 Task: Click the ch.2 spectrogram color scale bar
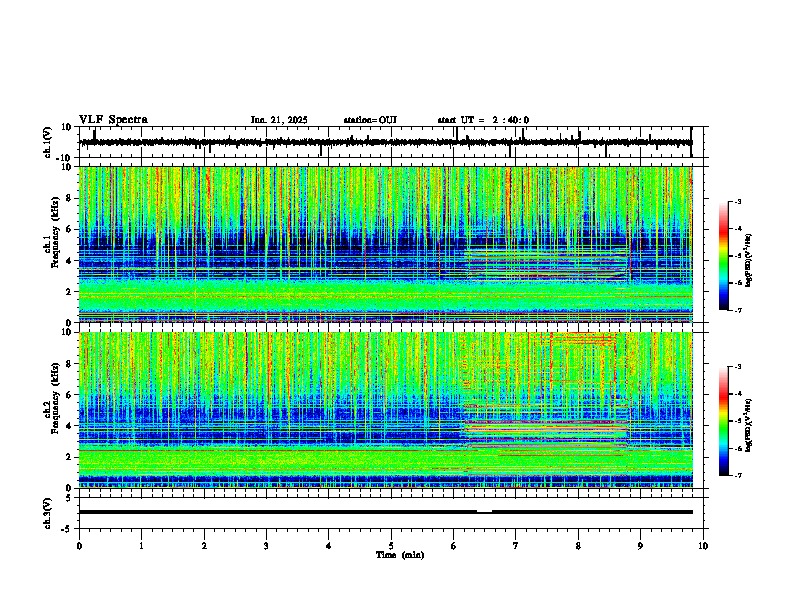click(x=723, y=421)
